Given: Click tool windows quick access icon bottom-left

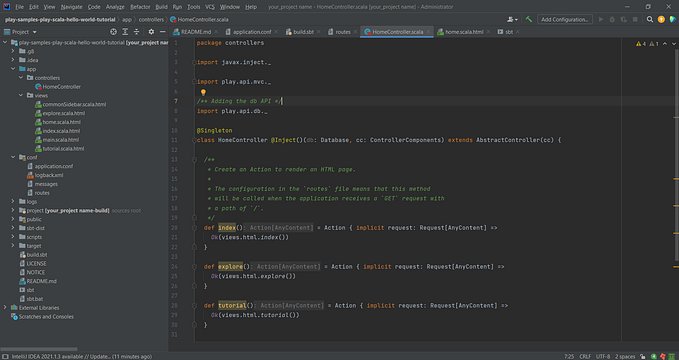Looking at the screenshot, I should click(x=6, y=357).
